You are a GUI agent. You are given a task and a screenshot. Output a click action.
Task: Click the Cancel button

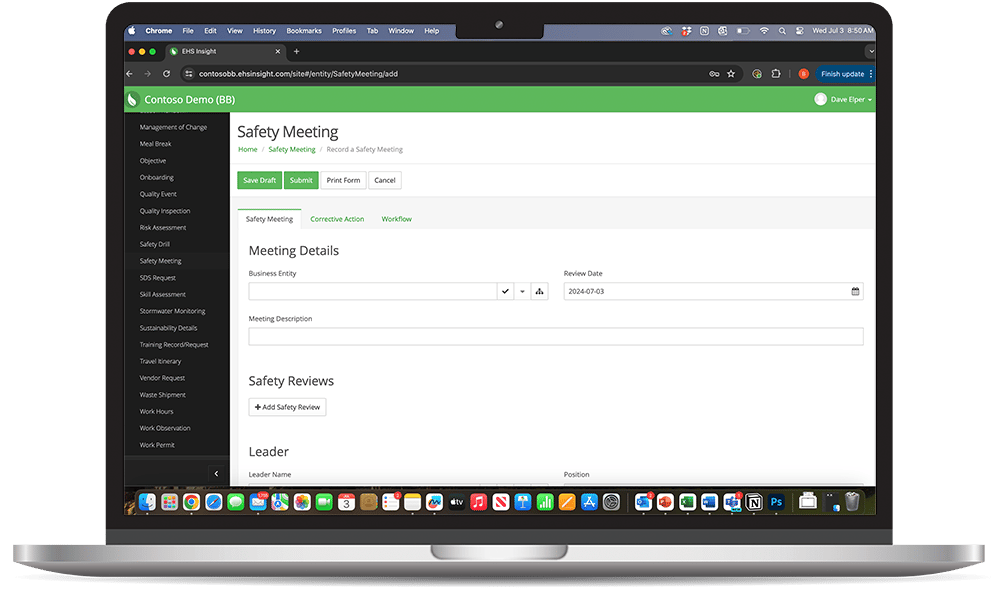385,180
